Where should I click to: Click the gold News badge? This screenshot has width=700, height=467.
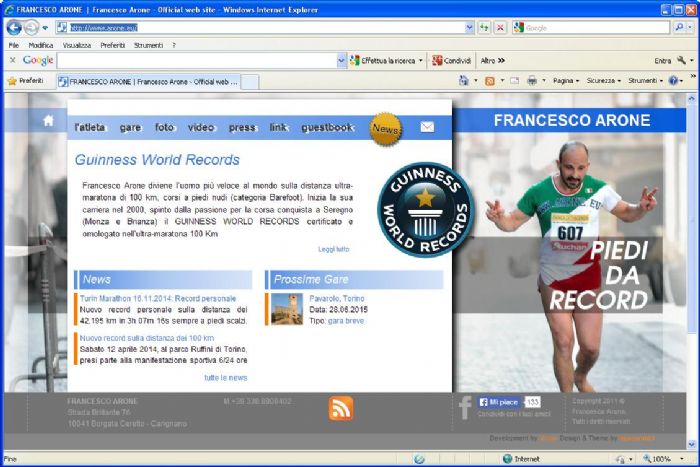coord(386,129)
